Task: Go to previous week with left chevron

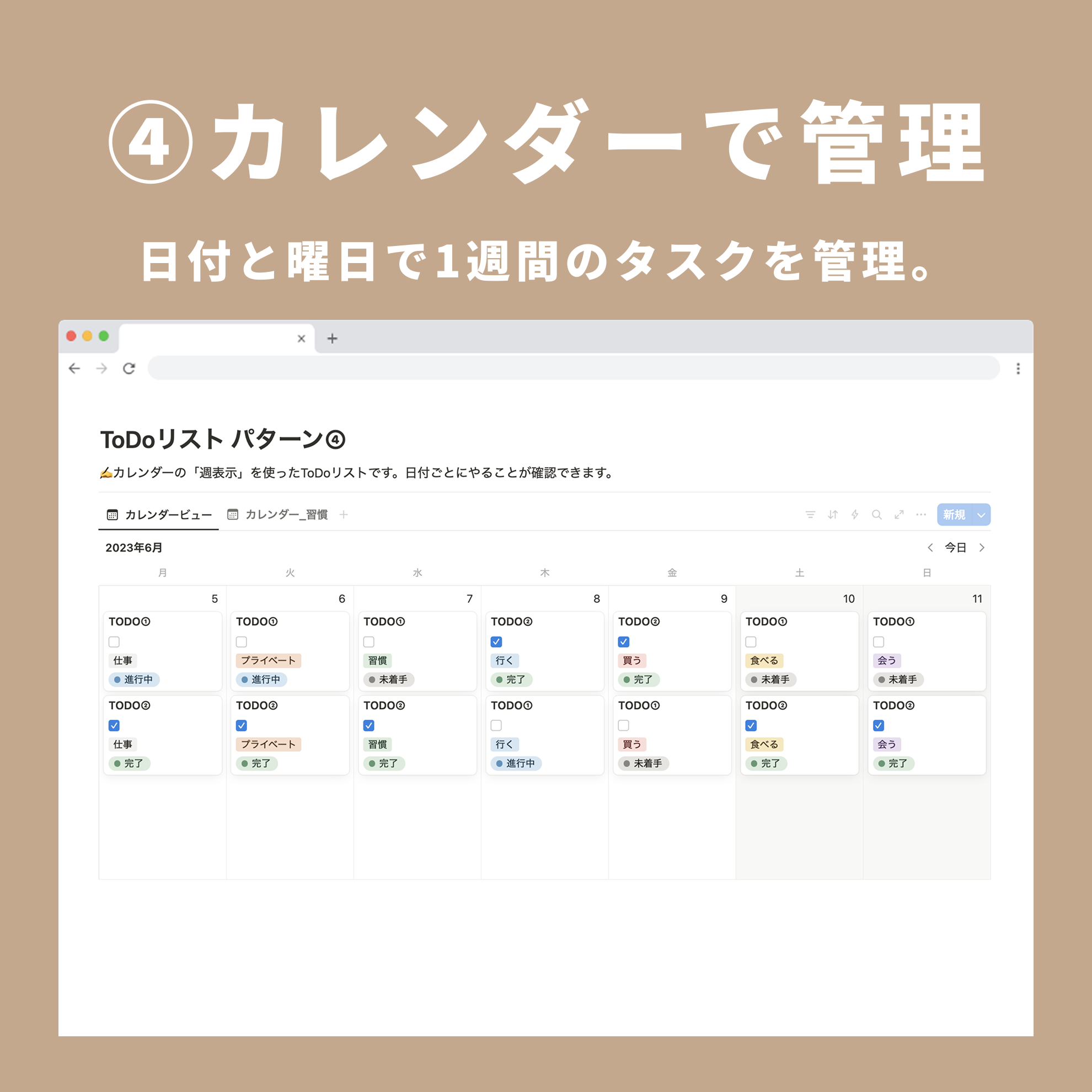Action: point(930,547)
